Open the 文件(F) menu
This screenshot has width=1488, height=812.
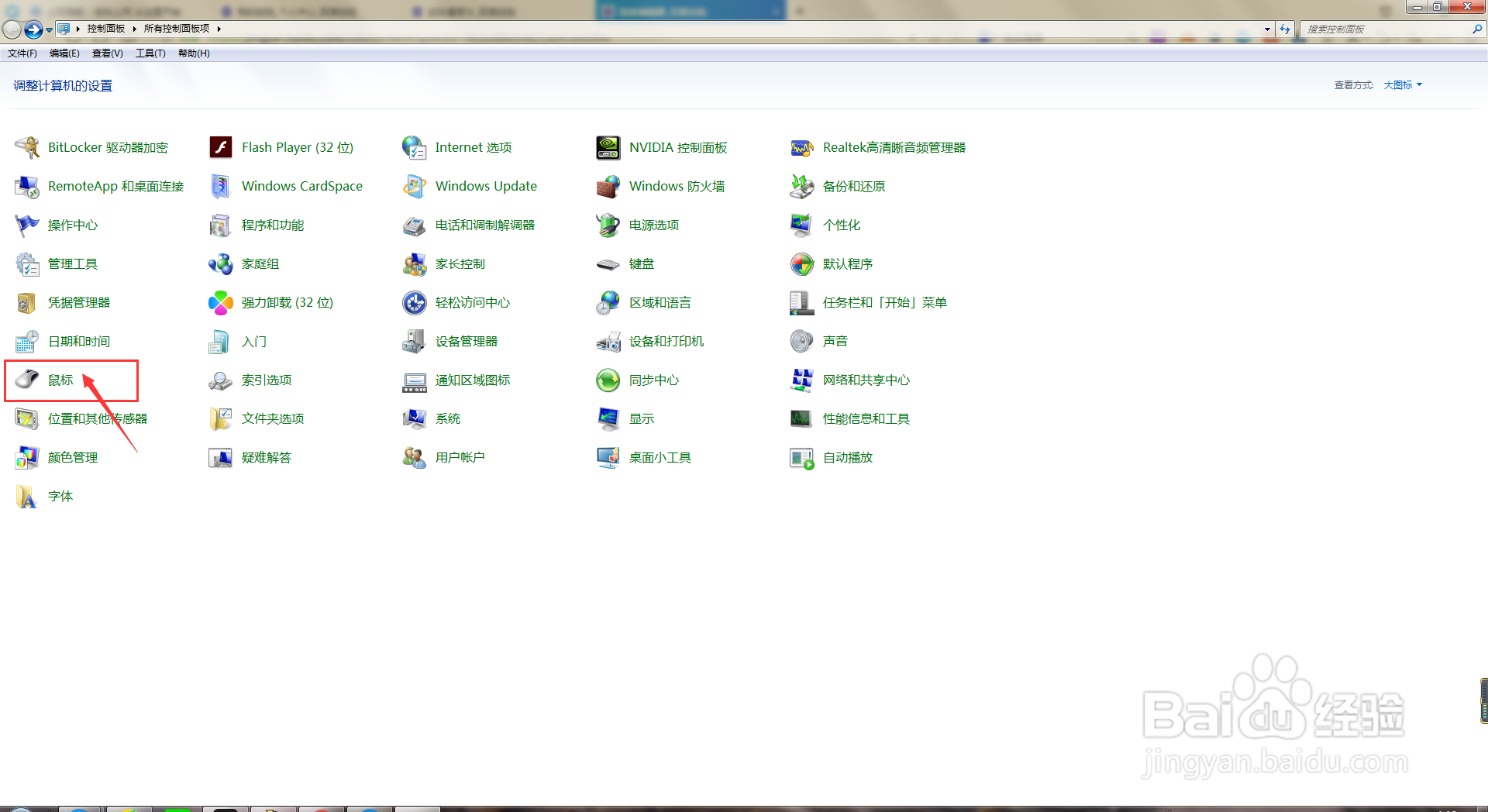[22, 53]
